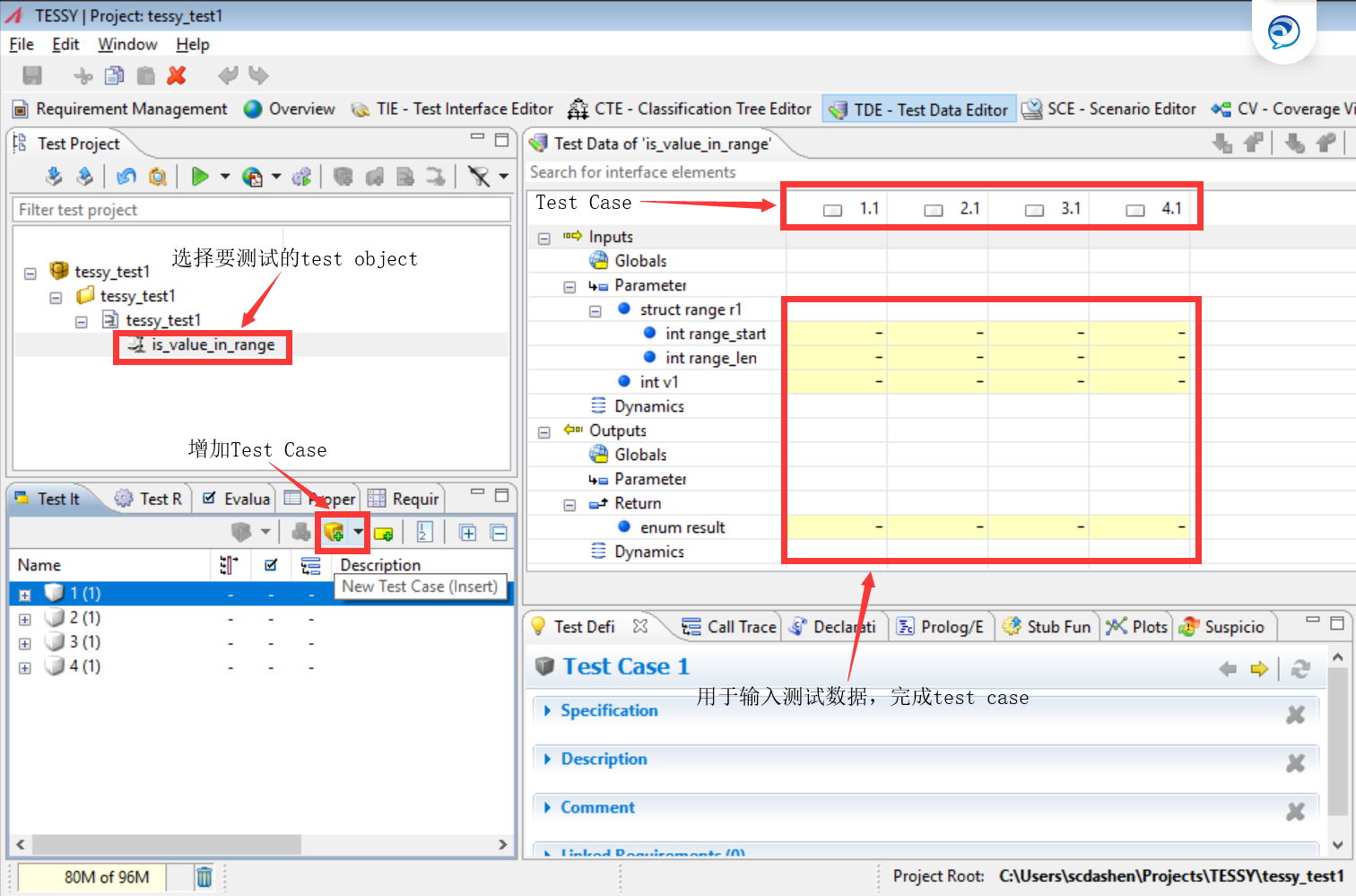The height and width of the screenshot is (896, 1356).
Task: Click the numbered sort icon in test items toolbar
Action: 425,532
